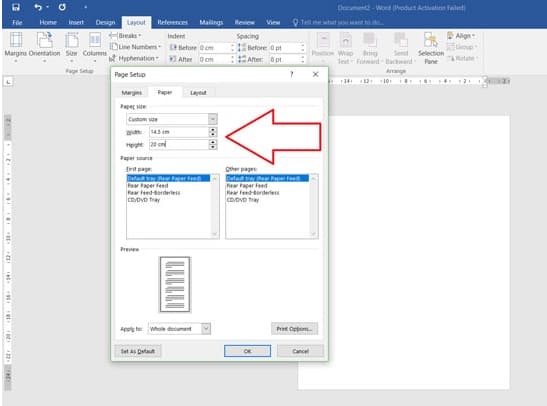Click the Other pages list scrollbar
The width and height of the screenshot is (547, 406).
click(x=314, y=206)
